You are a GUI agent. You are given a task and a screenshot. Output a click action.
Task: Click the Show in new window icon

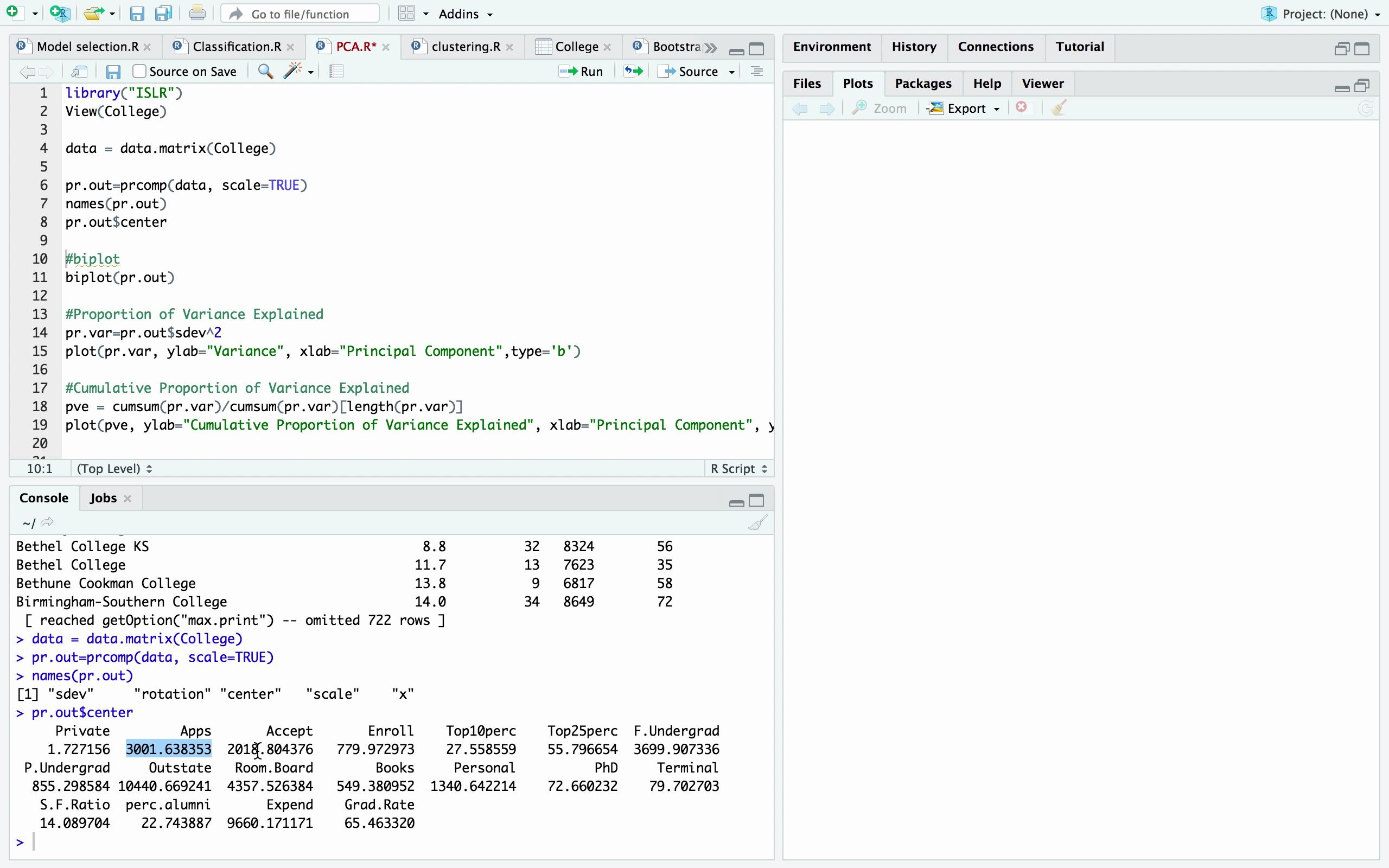(x=79, y=71)
